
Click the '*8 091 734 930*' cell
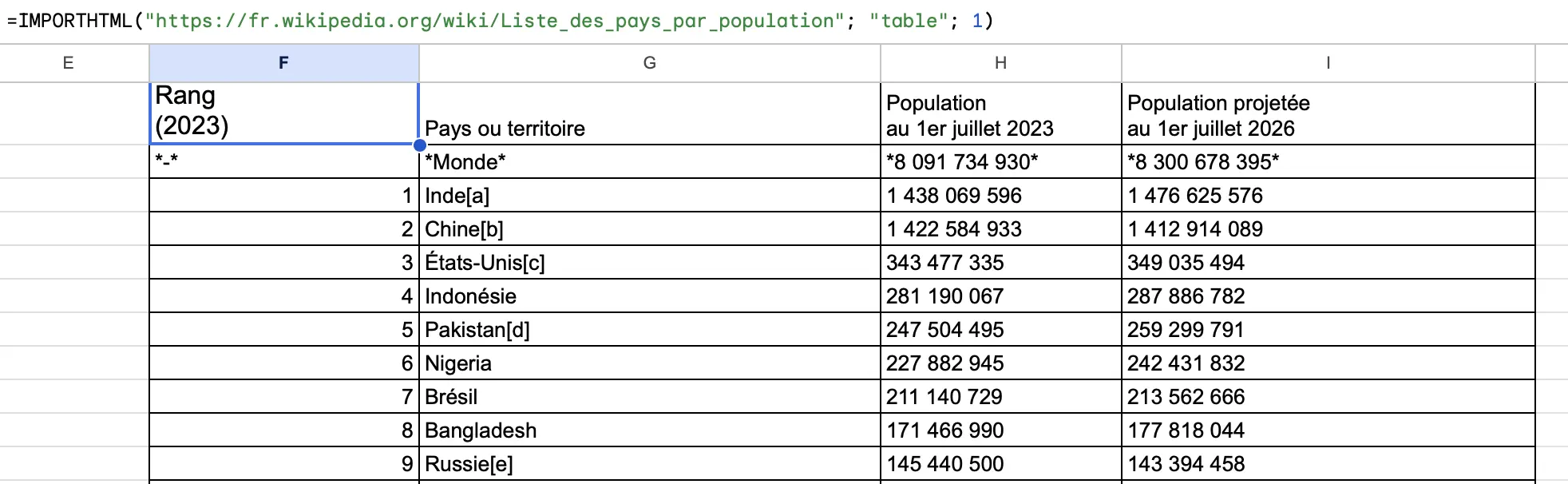[x=1001, y=161]
